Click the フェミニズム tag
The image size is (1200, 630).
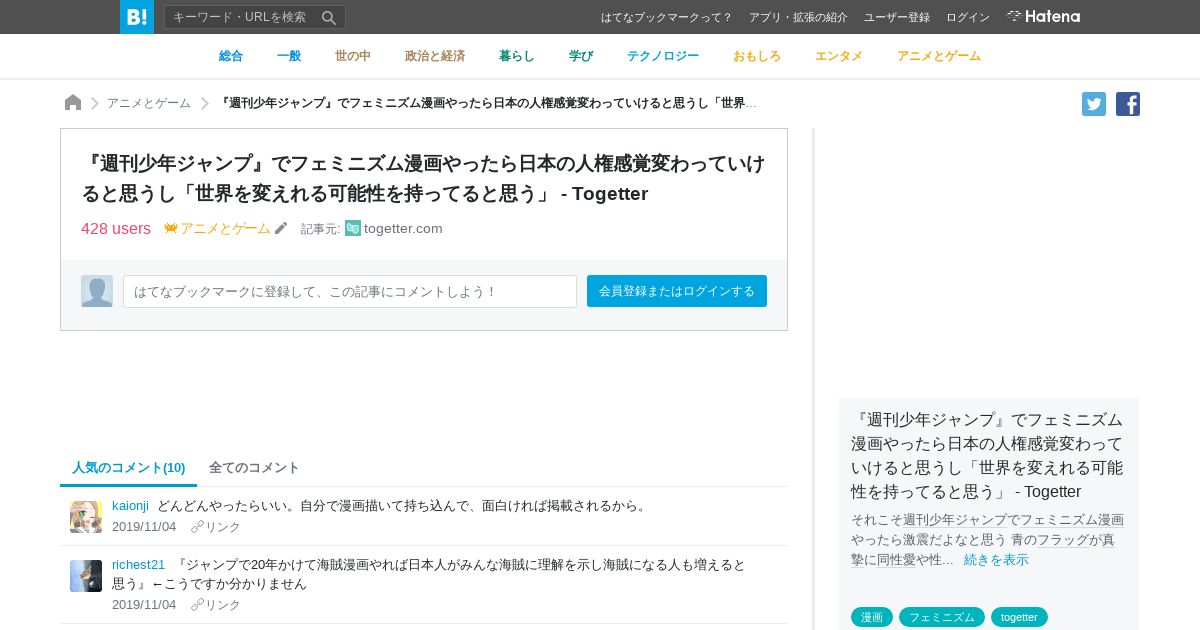click(x=942, y=617)
